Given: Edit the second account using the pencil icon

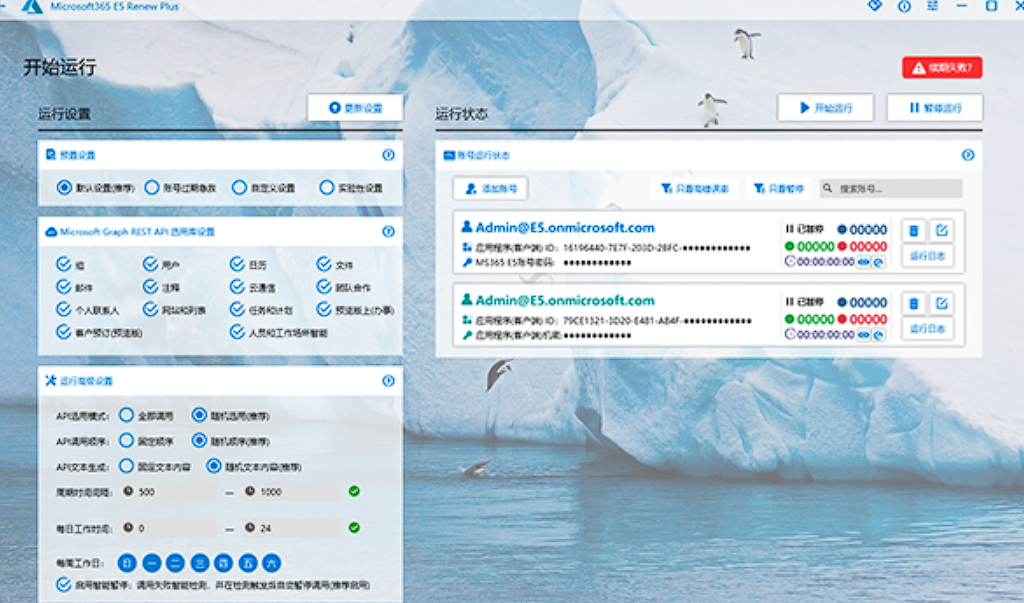Looking at the screenshot, I should point(942,302).
